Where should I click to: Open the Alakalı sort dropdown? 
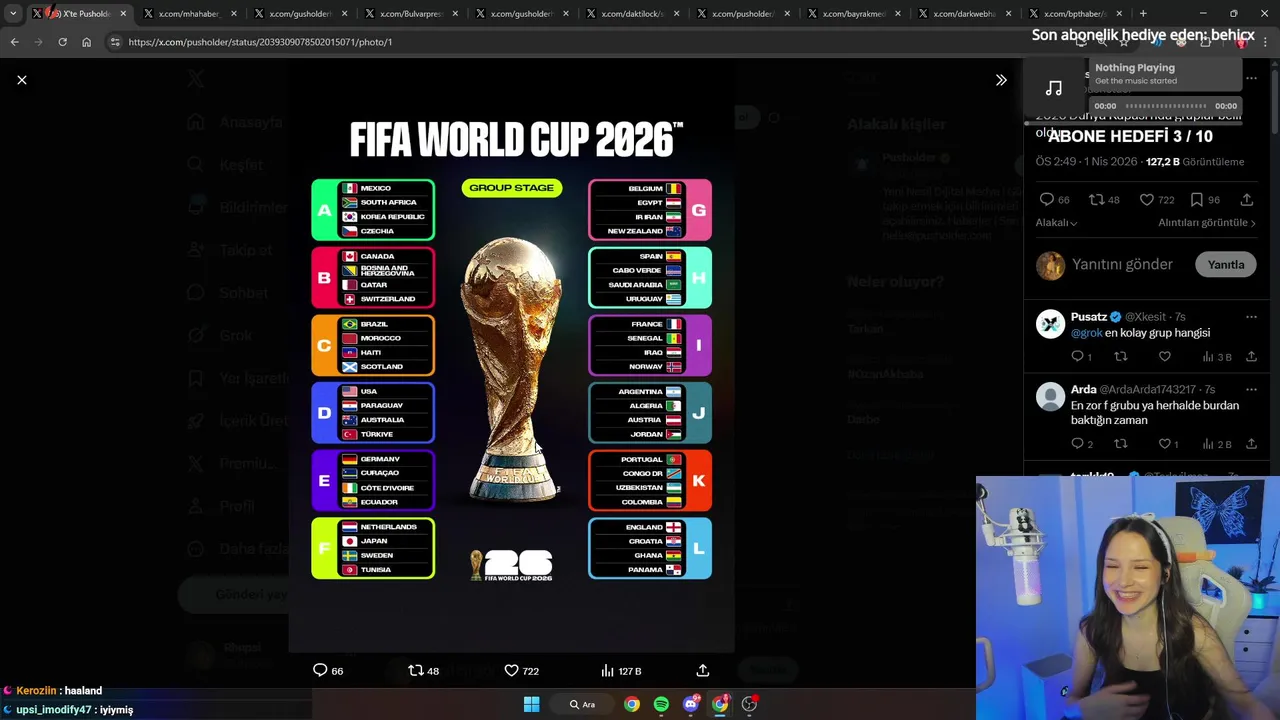tap(1056, 223)
